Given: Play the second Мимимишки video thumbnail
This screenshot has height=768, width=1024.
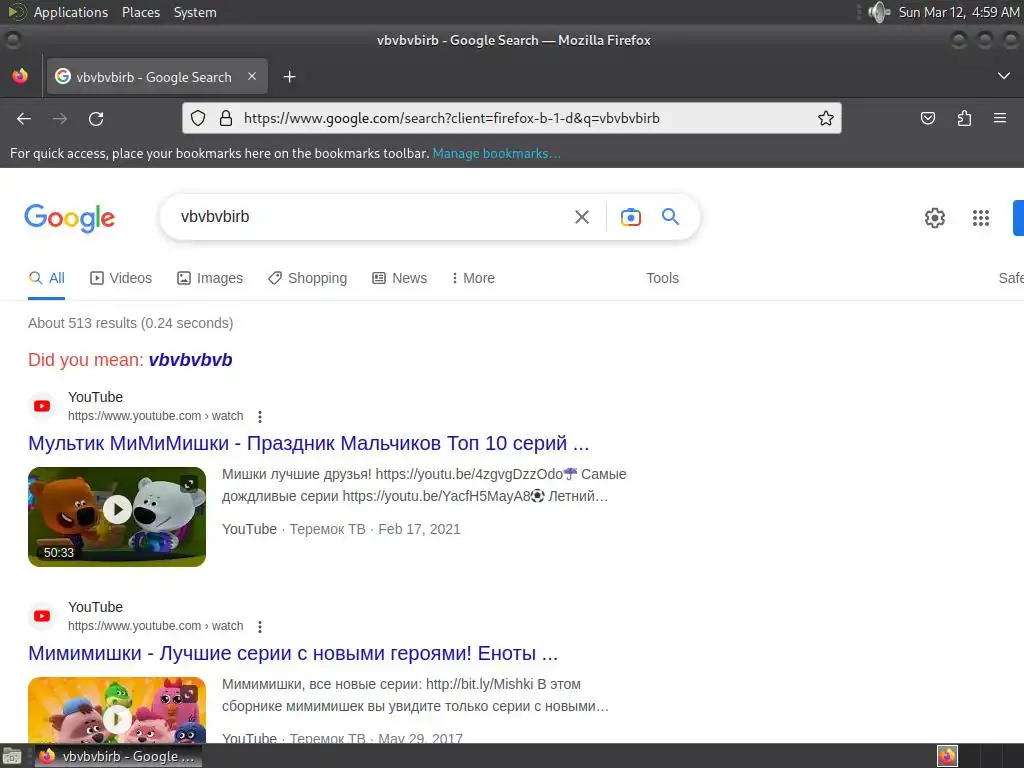Looking at the screenshot, I should 117,710.
